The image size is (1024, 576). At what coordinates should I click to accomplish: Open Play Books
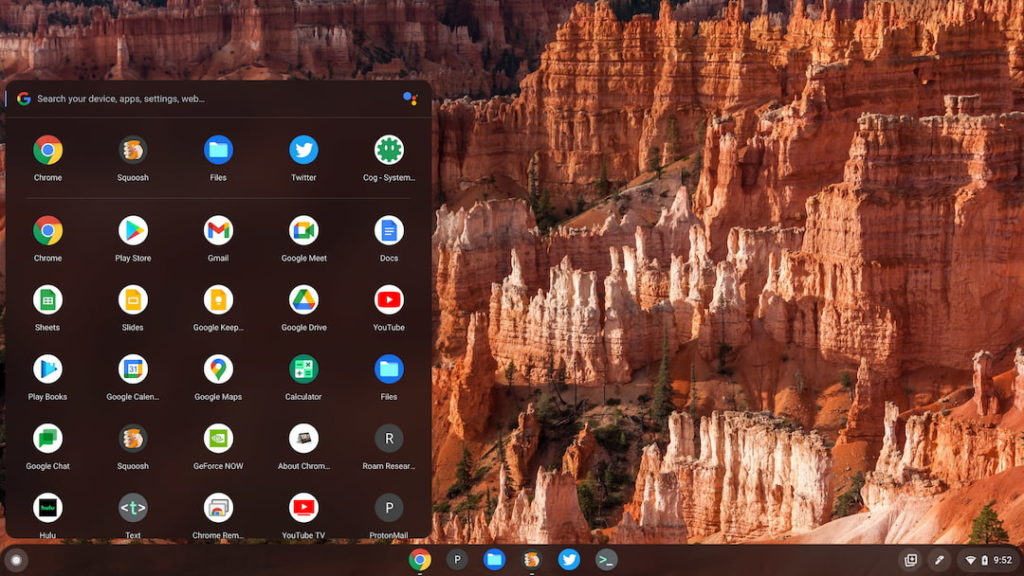coord(48,369)
